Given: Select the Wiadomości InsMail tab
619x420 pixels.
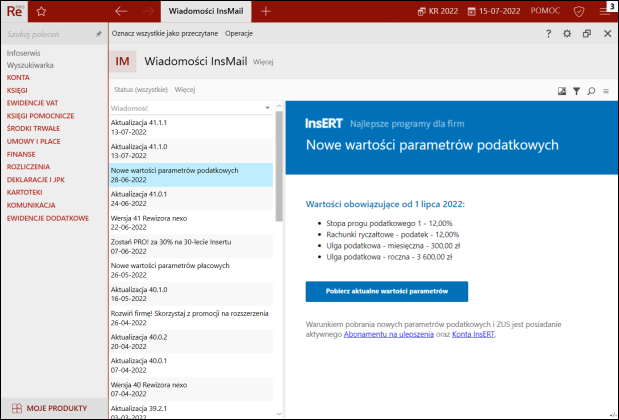Looking at the screenshot, I should point(206,11).
